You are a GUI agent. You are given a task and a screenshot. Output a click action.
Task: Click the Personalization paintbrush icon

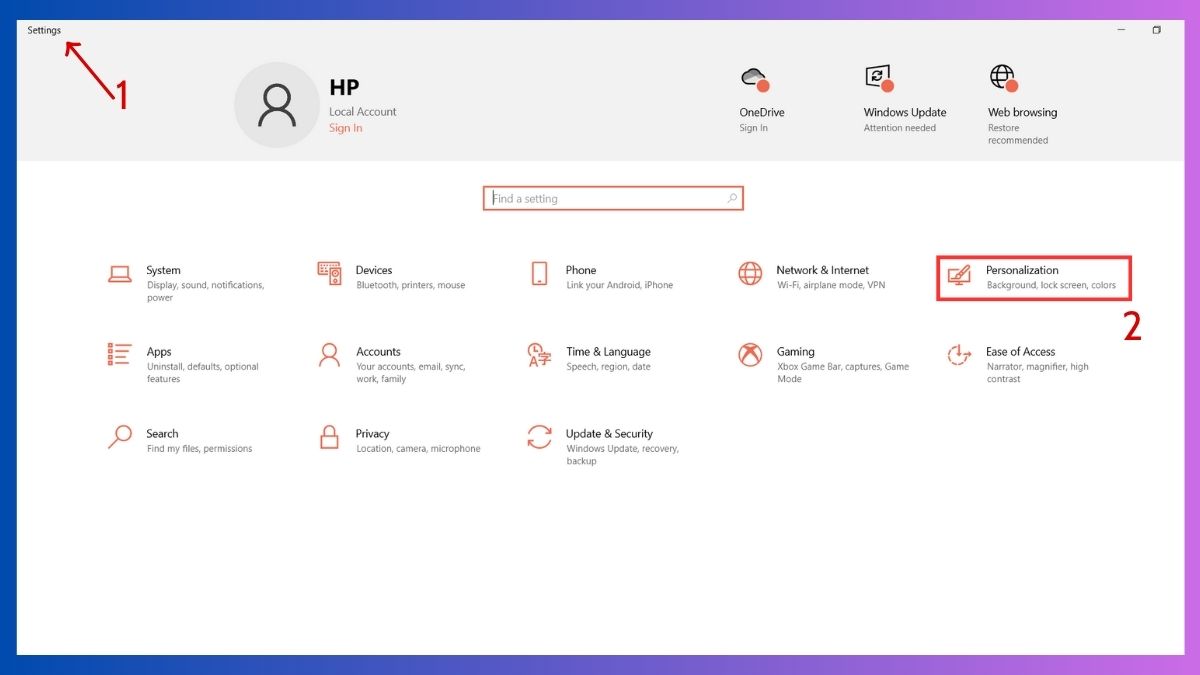960,274
